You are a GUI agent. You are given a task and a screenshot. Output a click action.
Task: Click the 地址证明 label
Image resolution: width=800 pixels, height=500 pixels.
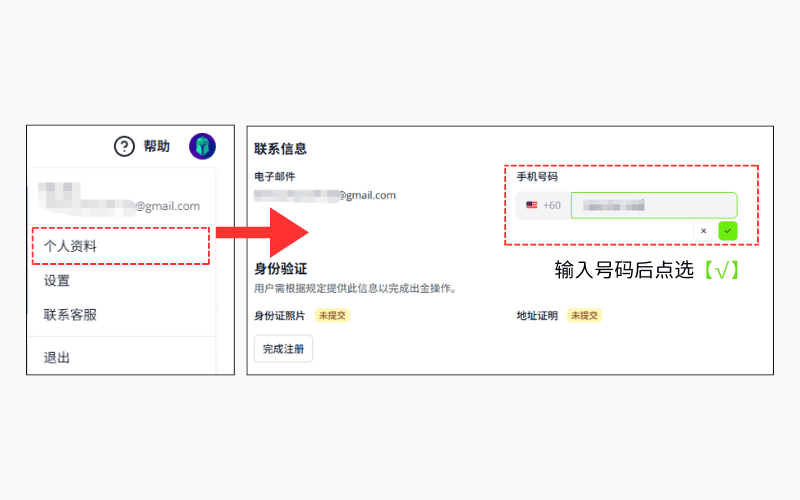[537, 316]
